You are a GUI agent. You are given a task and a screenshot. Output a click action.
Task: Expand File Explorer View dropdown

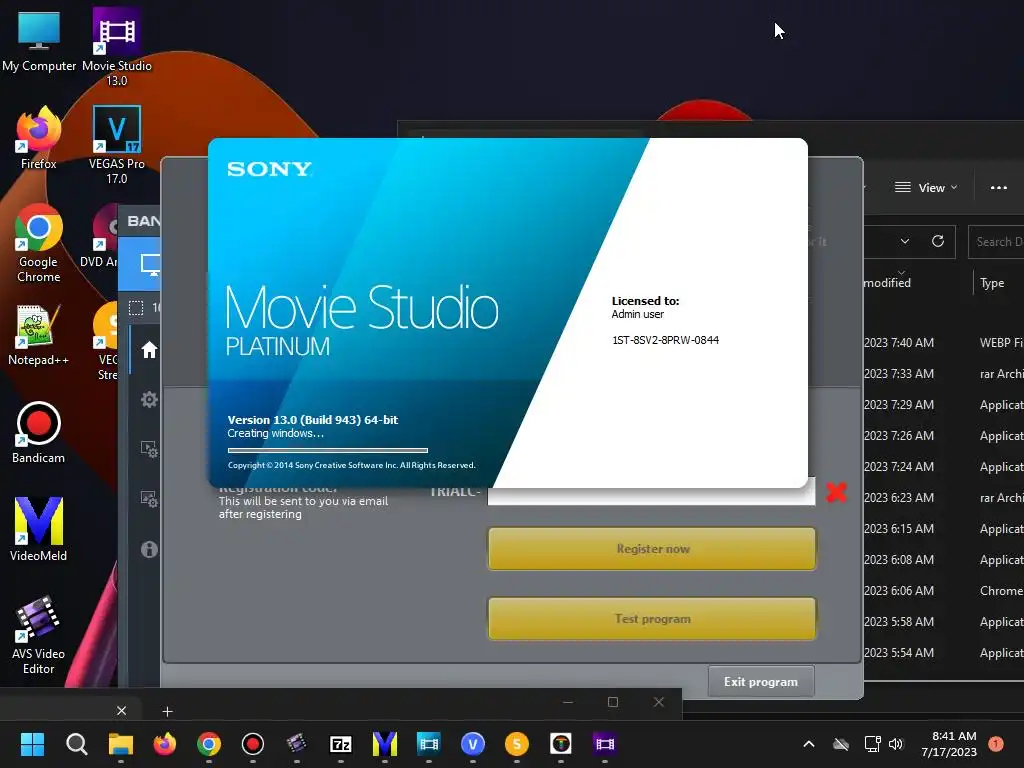[925, 187]
